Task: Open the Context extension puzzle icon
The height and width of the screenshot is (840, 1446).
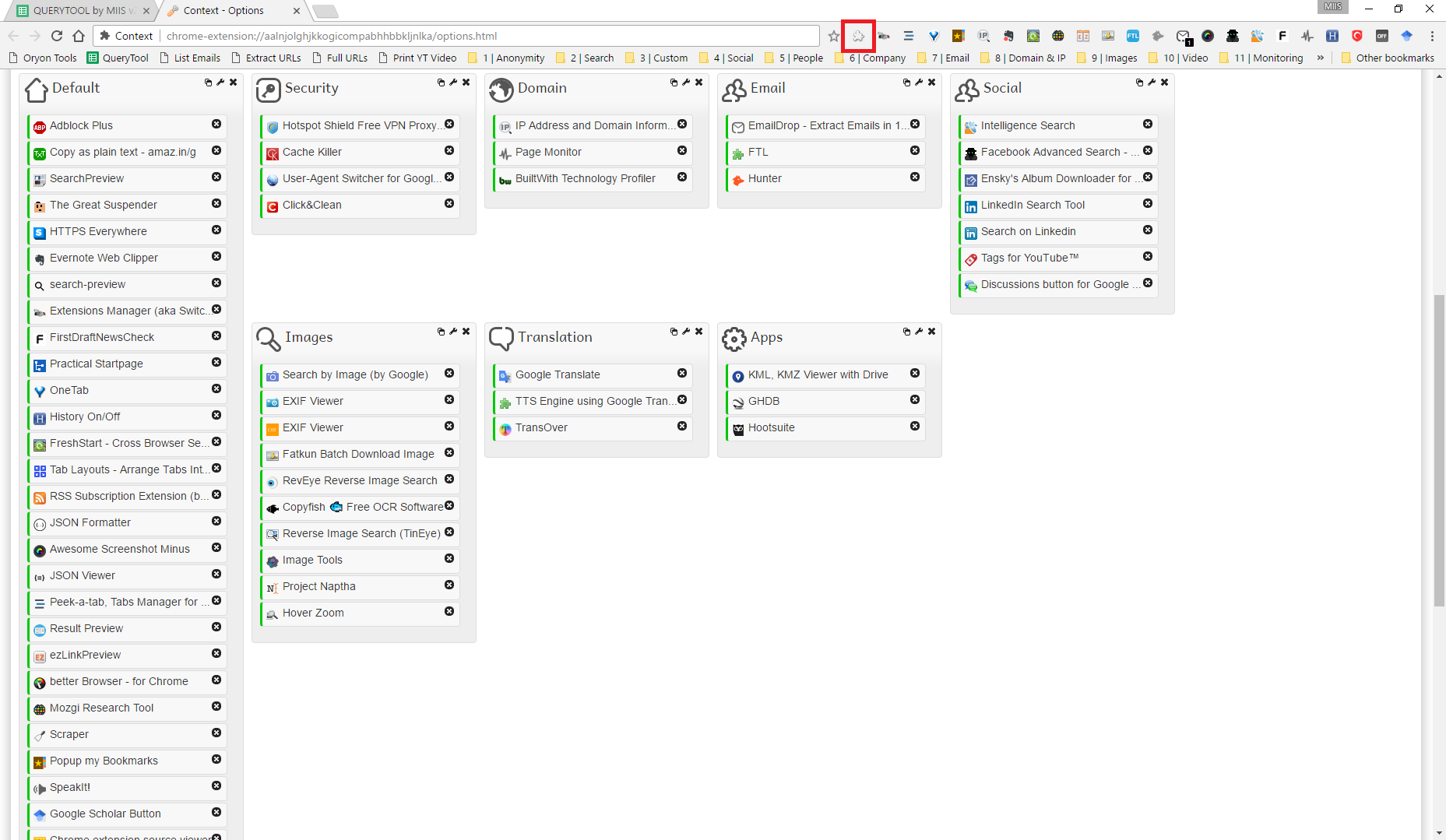Action: [x=858, y=36]
